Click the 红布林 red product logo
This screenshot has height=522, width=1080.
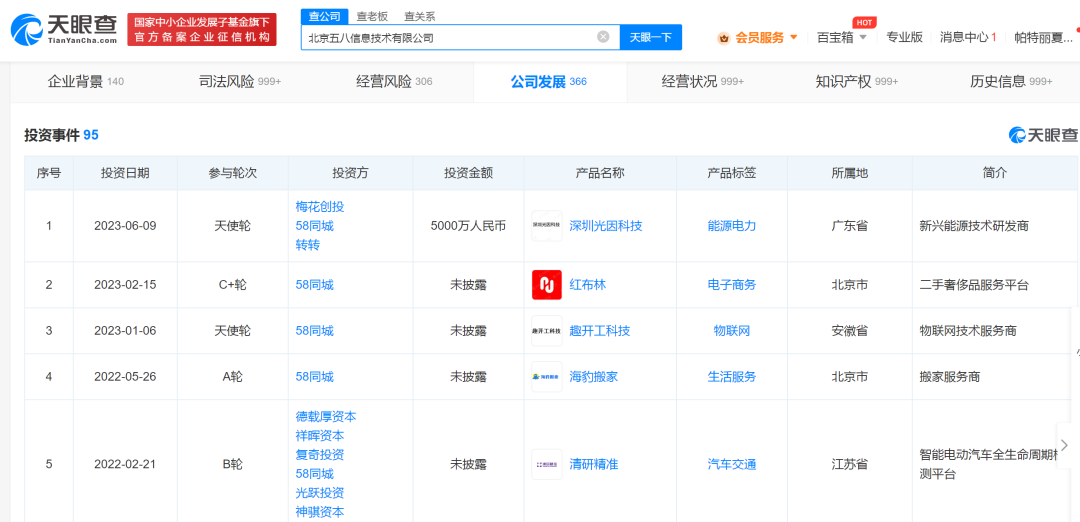pyautogui.click(x=546, y=285)
